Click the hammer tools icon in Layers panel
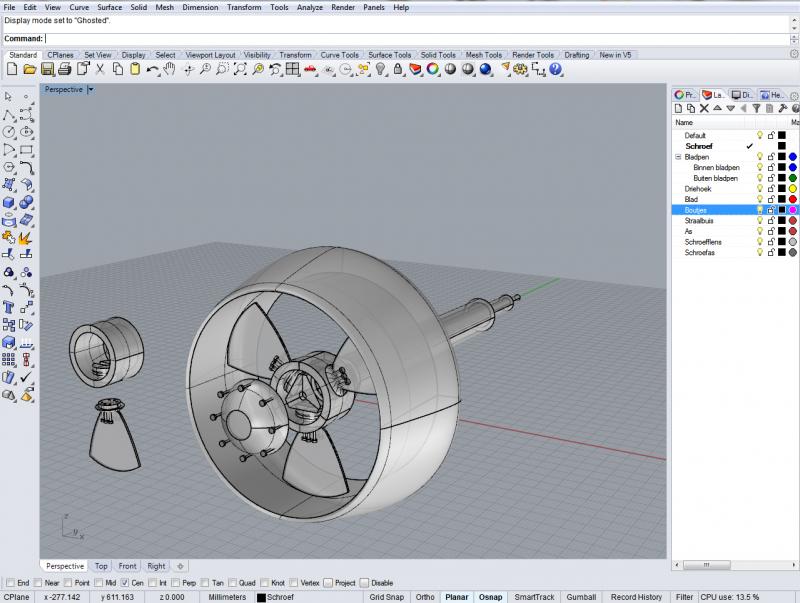This screenshot has height=603, width=800. pyautogui.click(x=783, y=108)
